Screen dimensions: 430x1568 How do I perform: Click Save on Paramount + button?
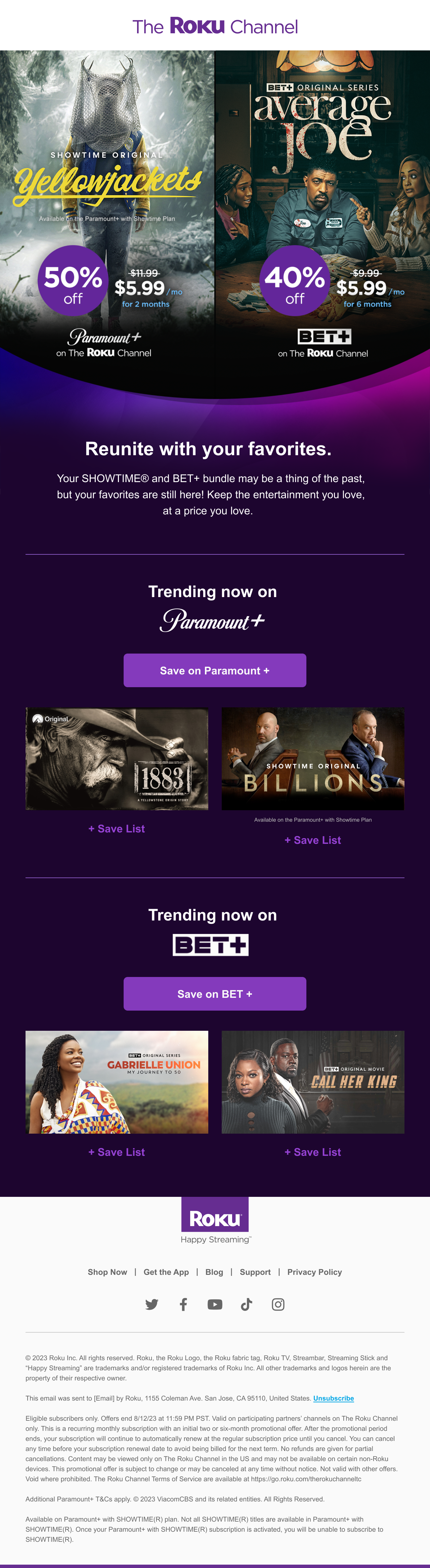click(215, 670)
